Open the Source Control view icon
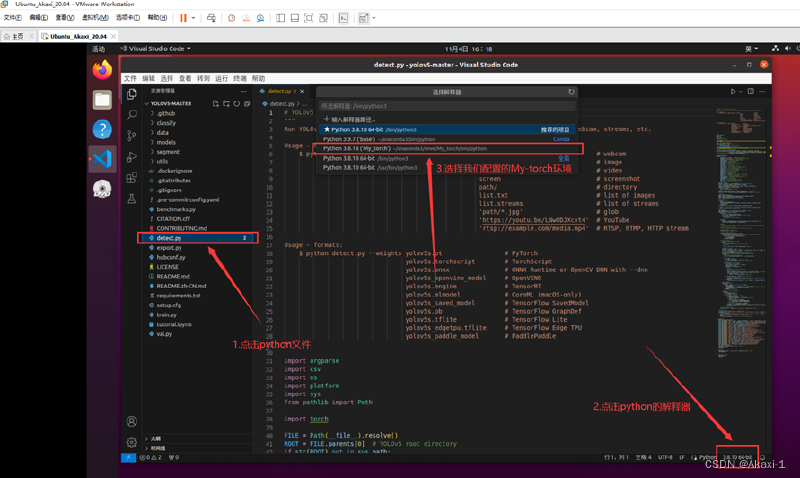800x478 pixels. 132,135
